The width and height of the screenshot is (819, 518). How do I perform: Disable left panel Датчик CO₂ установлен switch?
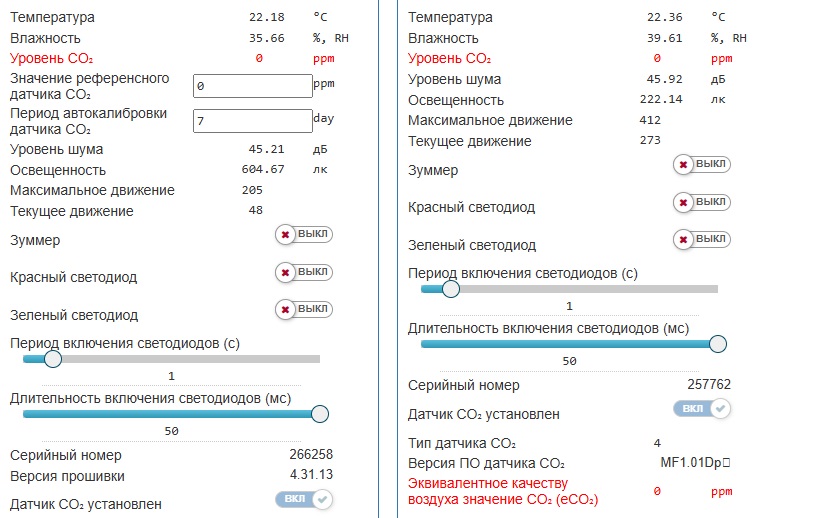(x=304, y=499)
